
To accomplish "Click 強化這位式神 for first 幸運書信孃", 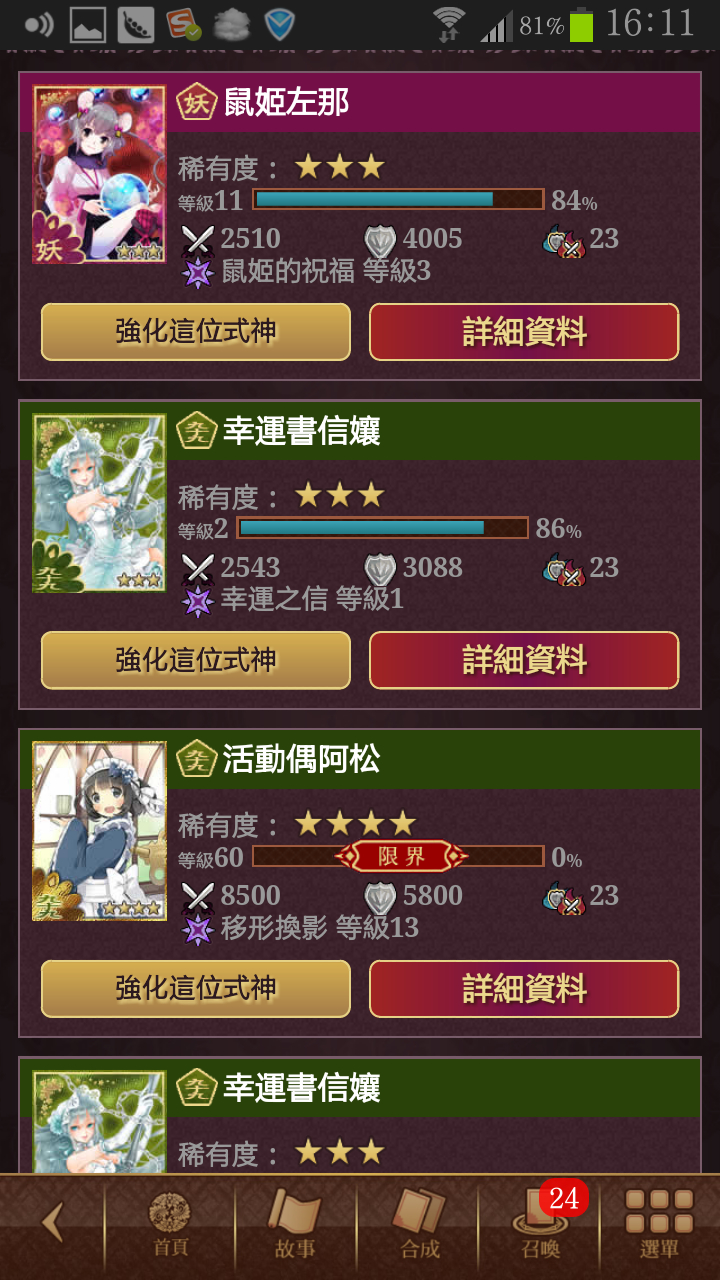I will pos(196,660).
